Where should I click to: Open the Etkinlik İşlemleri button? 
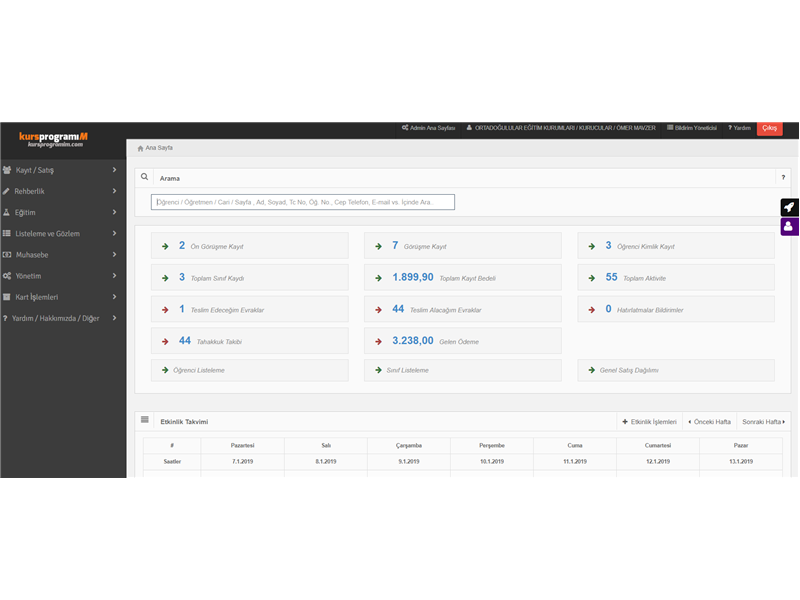tap(649, 422)
